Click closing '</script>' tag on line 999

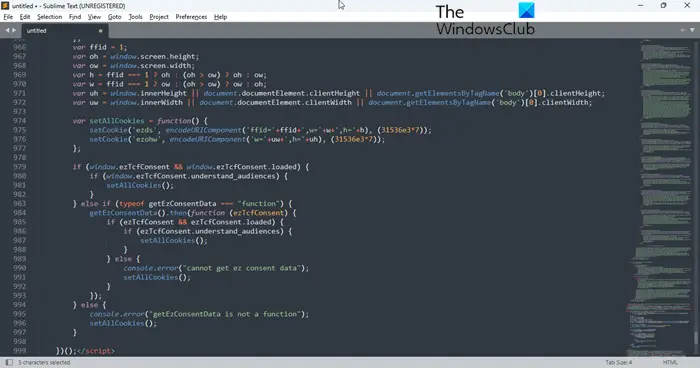pyautogui.click(x=96, y=351)
